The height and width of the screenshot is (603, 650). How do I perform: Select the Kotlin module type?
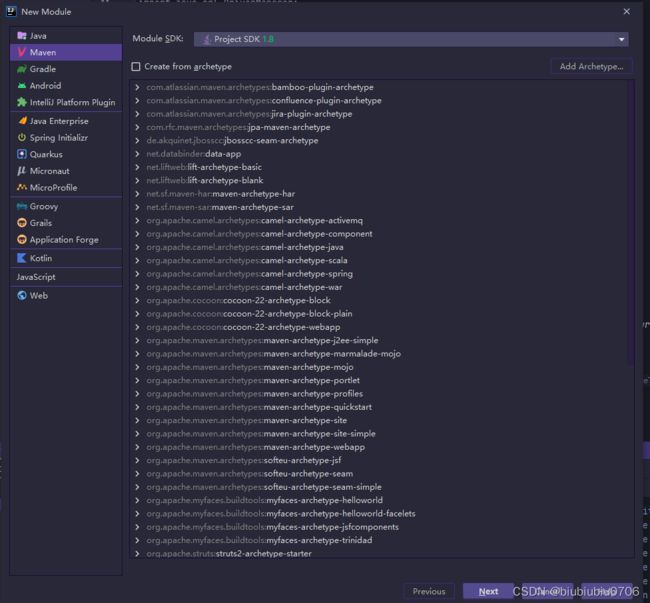click(x=66, y=258)
